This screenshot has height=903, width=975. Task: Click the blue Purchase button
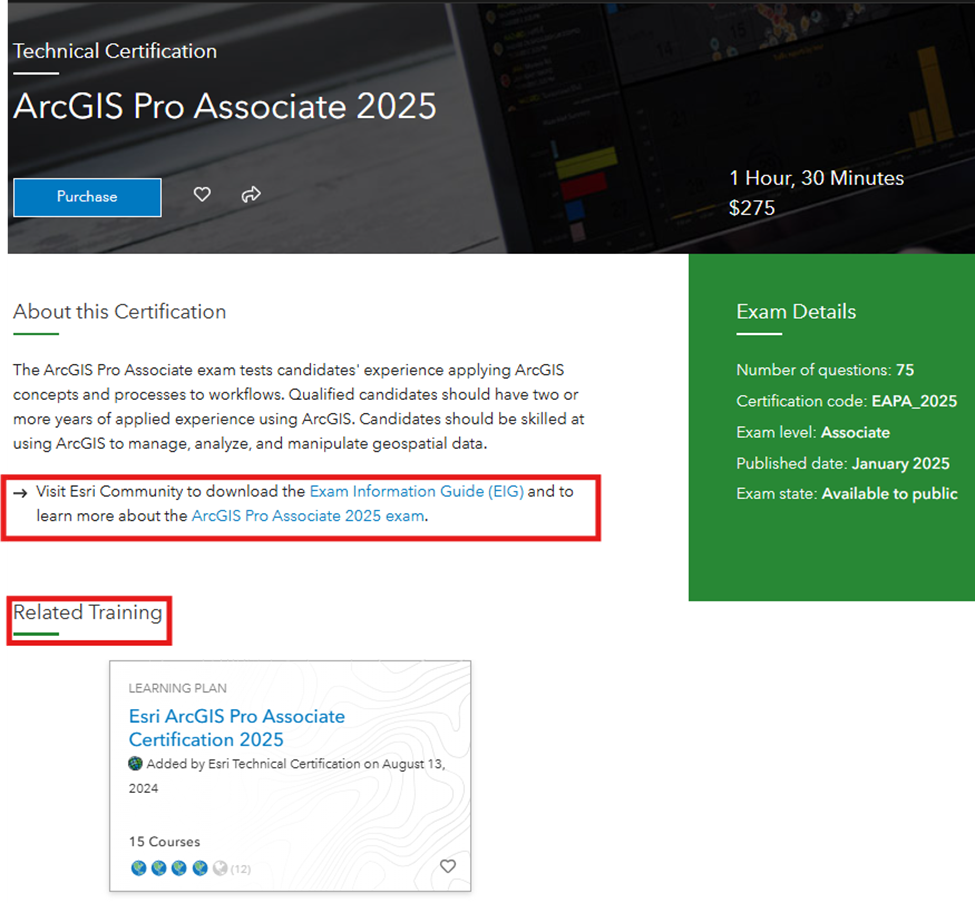coord(87,197)
